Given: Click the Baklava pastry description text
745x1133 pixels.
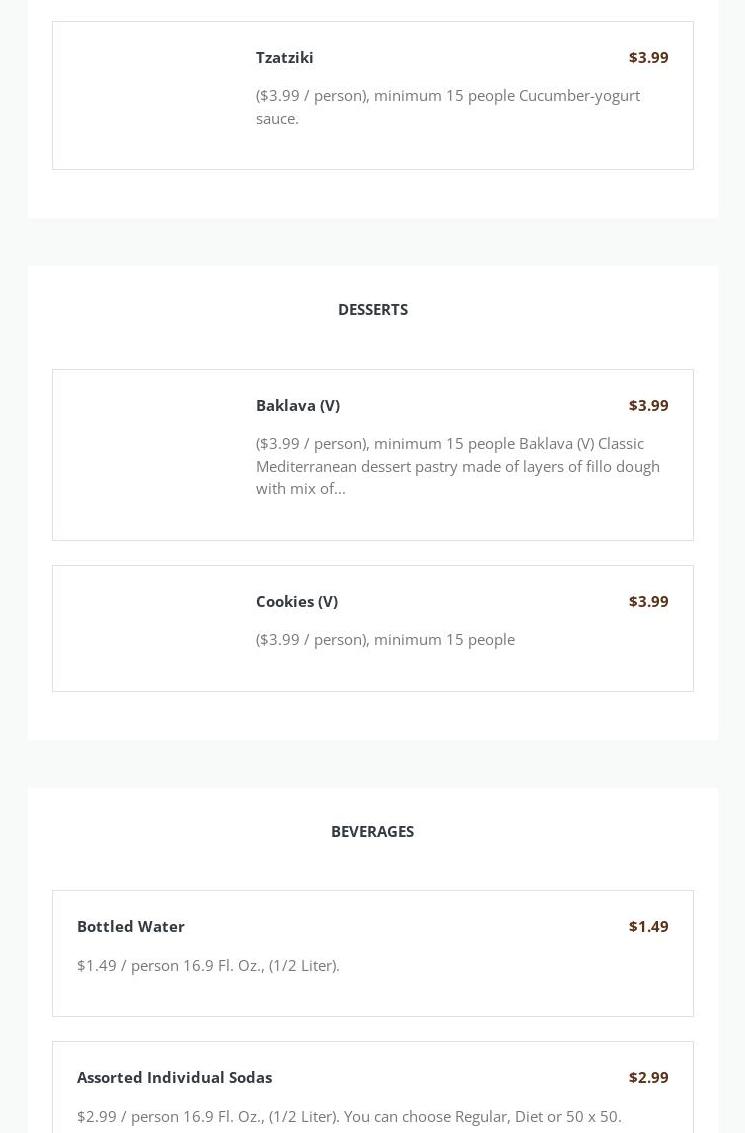Looking at the screenshot, I should 457,465.
